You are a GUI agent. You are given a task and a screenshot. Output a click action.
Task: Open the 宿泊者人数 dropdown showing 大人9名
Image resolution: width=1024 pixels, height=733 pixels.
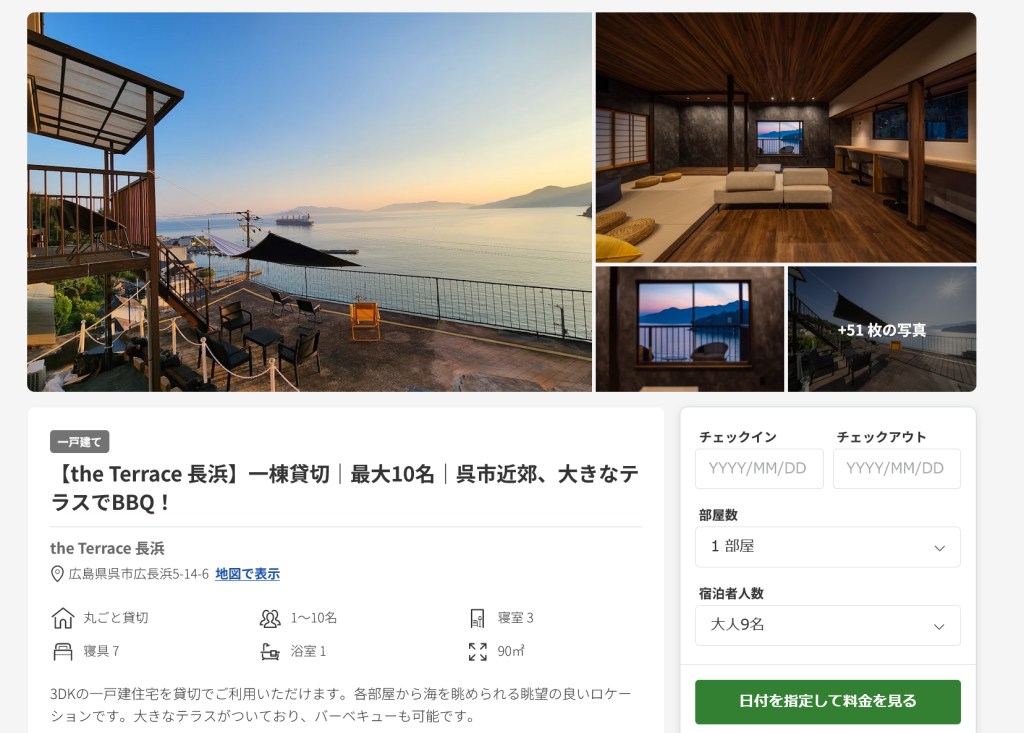[827, 625]
